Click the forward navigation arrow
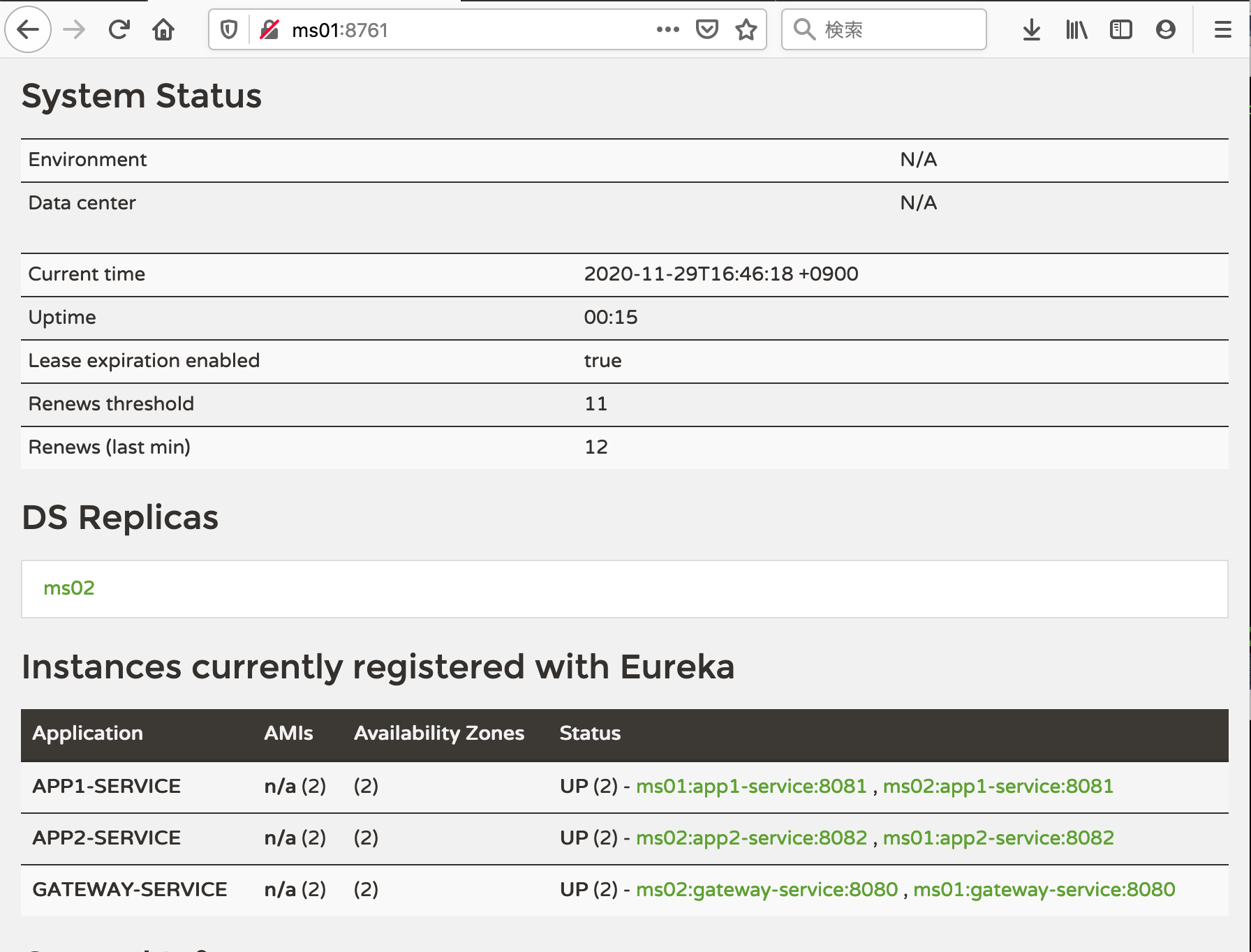 [x=74, y=29]
